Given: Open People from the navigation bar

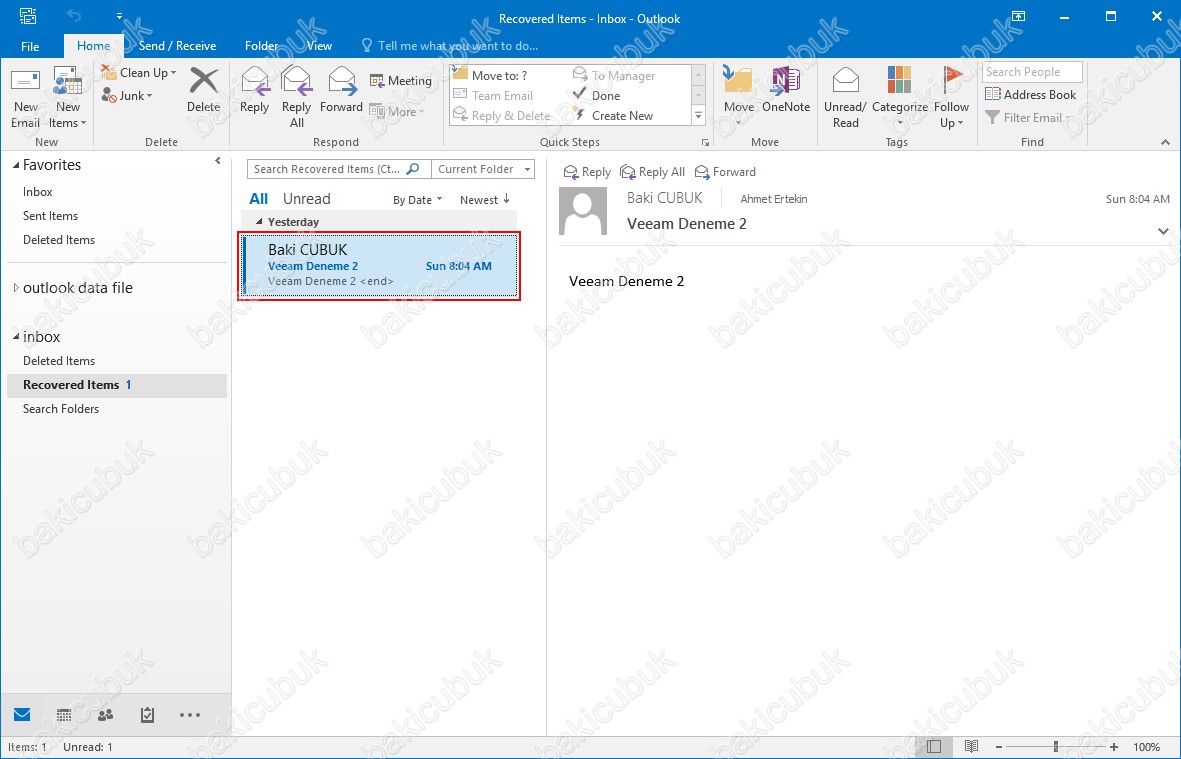Looking at the screenshot, I should coord(105,715).
